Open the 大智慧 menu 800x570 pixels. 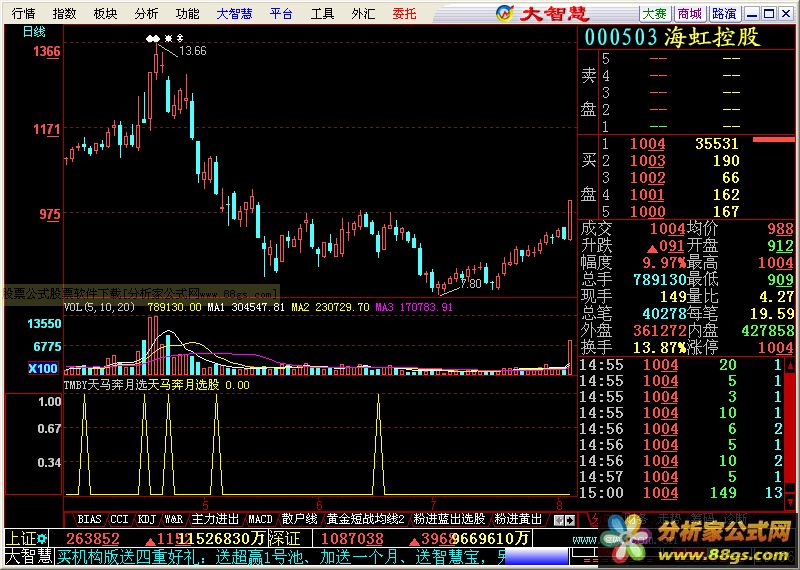click(x=234, y=14)
